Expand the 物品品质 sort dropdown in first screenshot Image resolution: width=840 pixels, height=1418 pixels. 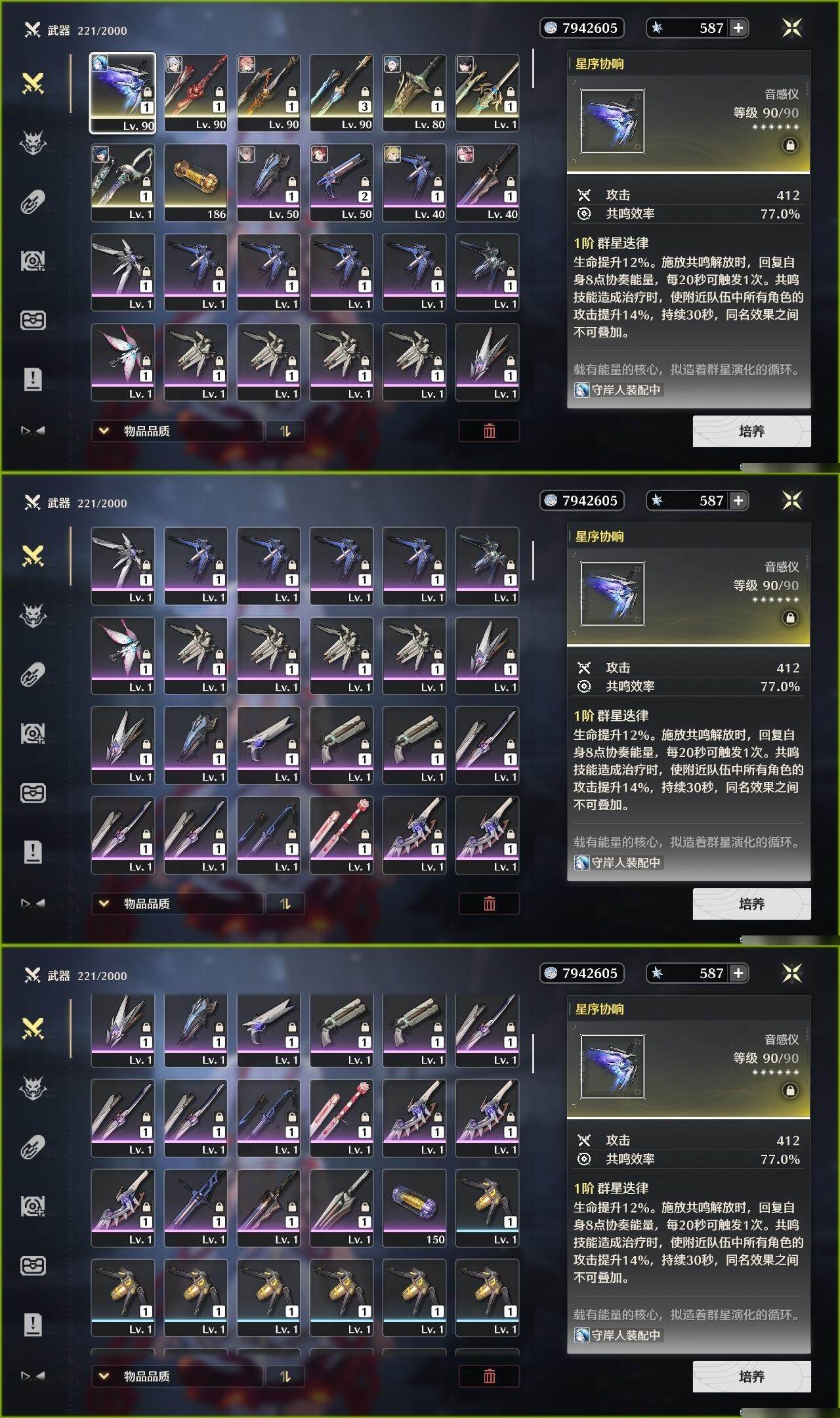[x=177, y=431]
